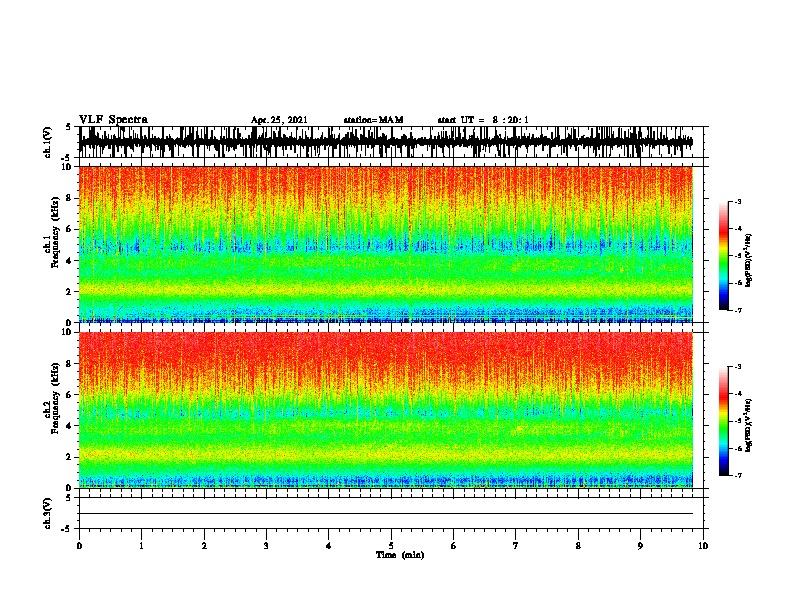Click the "Time (min)" x-axis label
The image size is (792, 612).
click(x=400, y=555)
